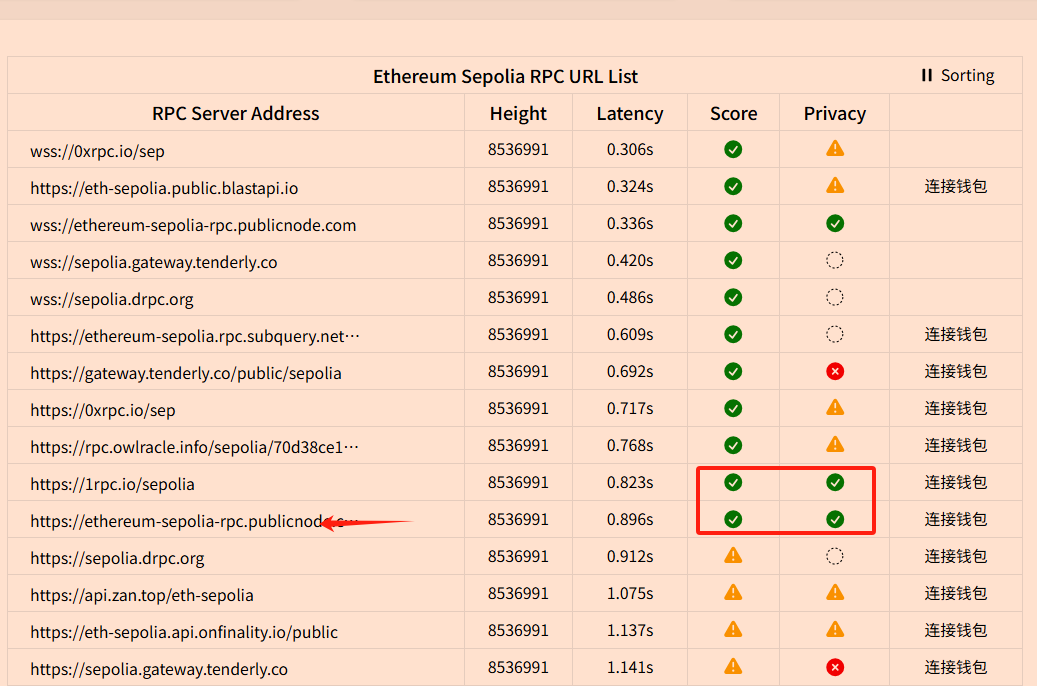Click score check for gateway.tenderly.co/public/sepolia

click(x=733, y=372)
